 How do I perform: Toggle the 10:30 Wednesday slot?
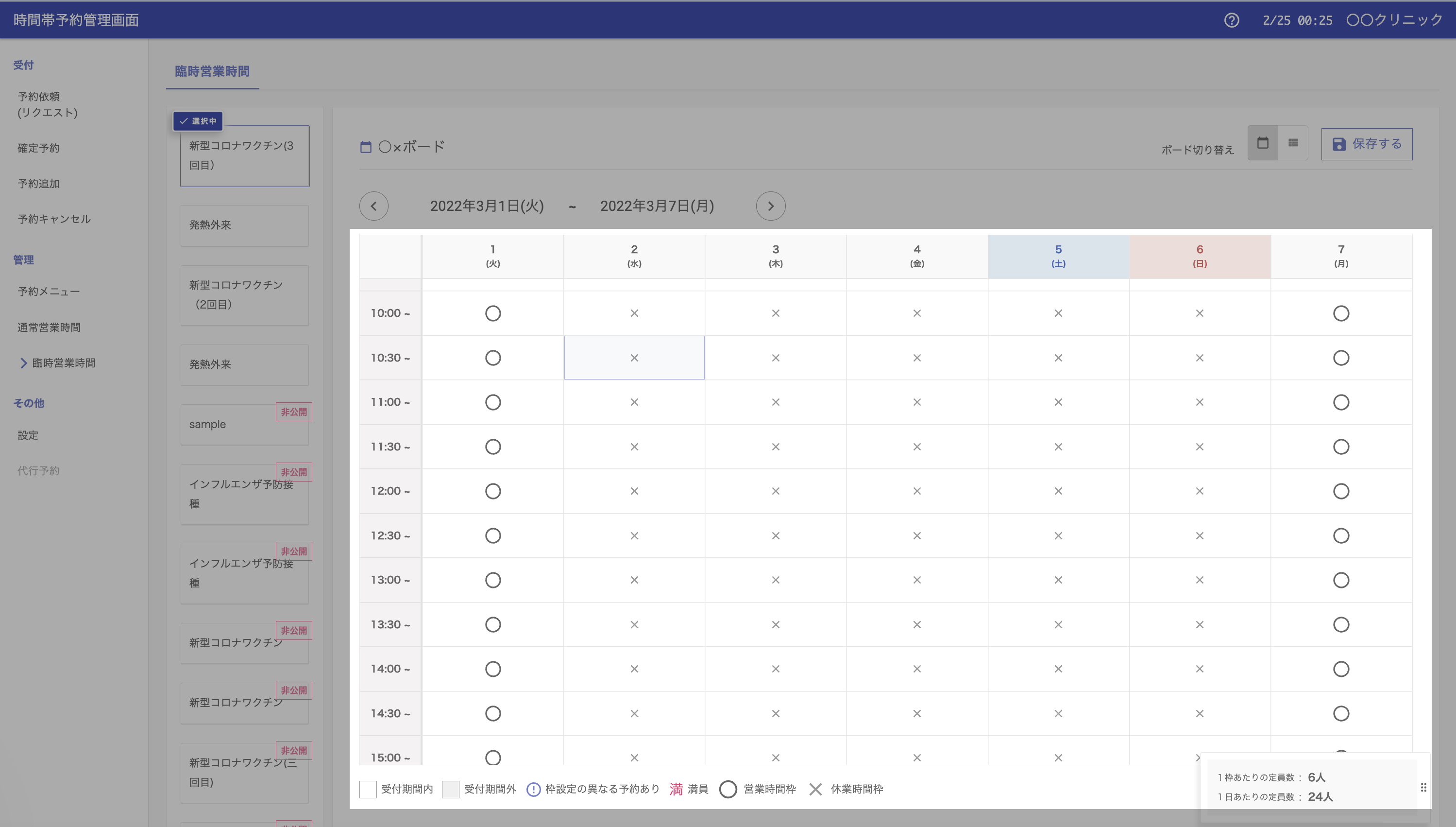point(634,358)
